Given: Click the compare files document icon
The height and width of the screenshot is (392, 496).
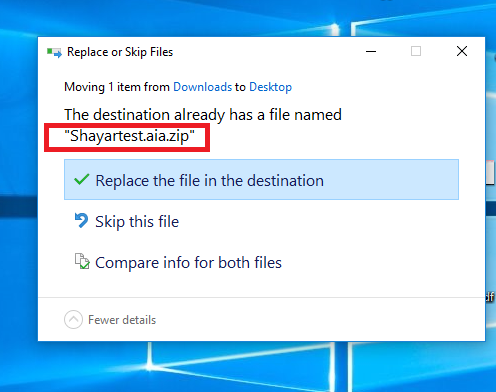Looking at the screenshot, I should [x=82, y=261].
